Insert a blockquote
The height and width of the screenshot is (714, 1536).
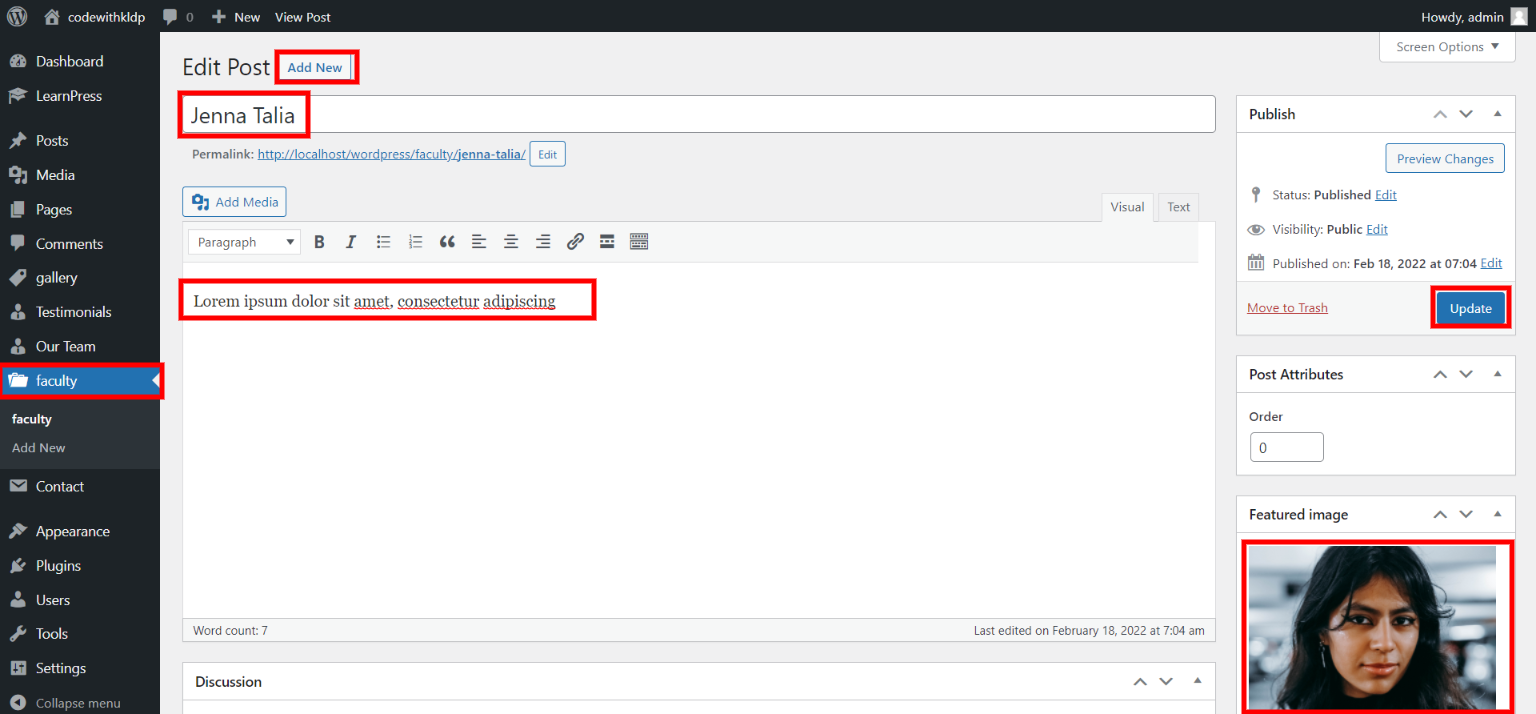coord(447,242)
